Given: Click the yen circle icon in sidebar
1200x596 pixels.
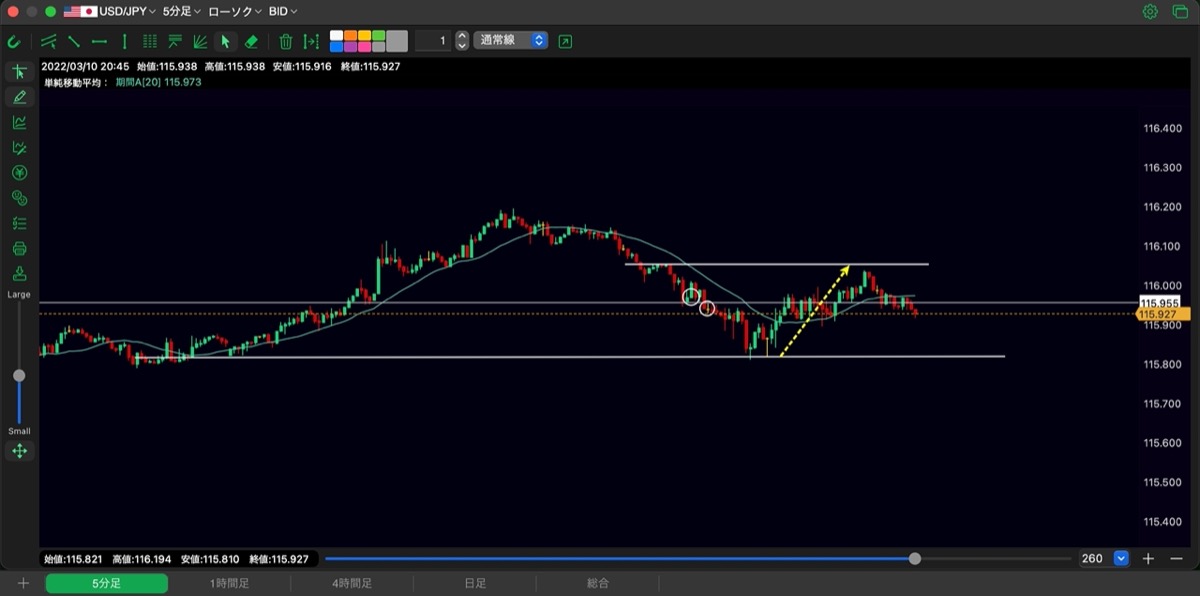Looking at the screenshot, I should [19, 173].
